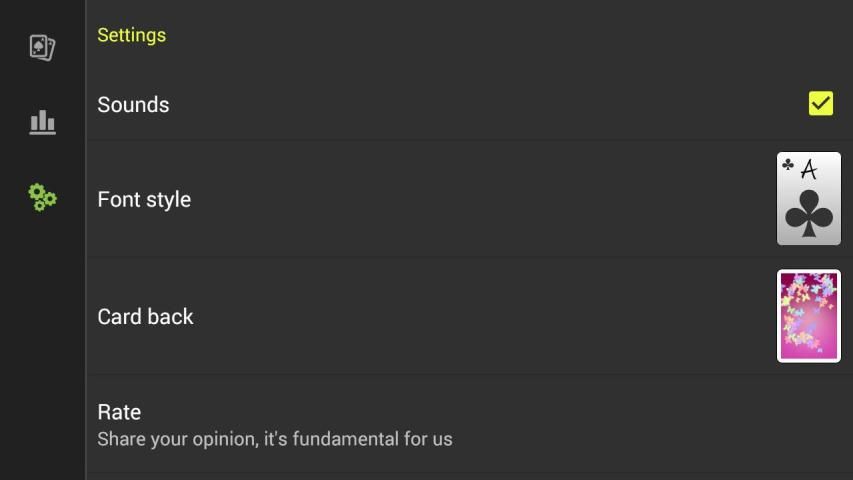This screenshot has height=480, width=853.
Task: Click the letter A on font preview card
Action: pos(810,168)
